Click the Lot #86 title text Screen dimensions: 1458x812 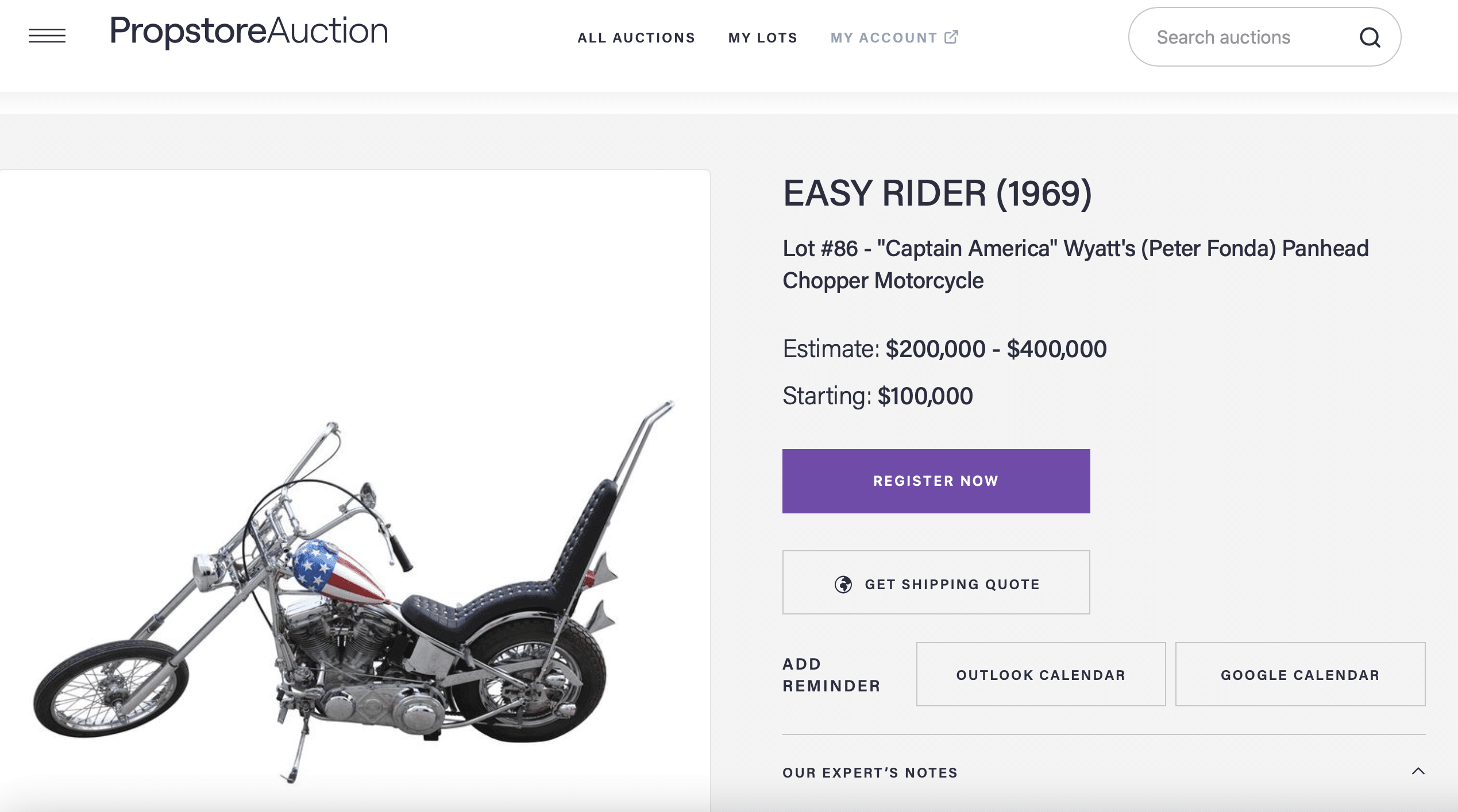(x=1075, y=264)
